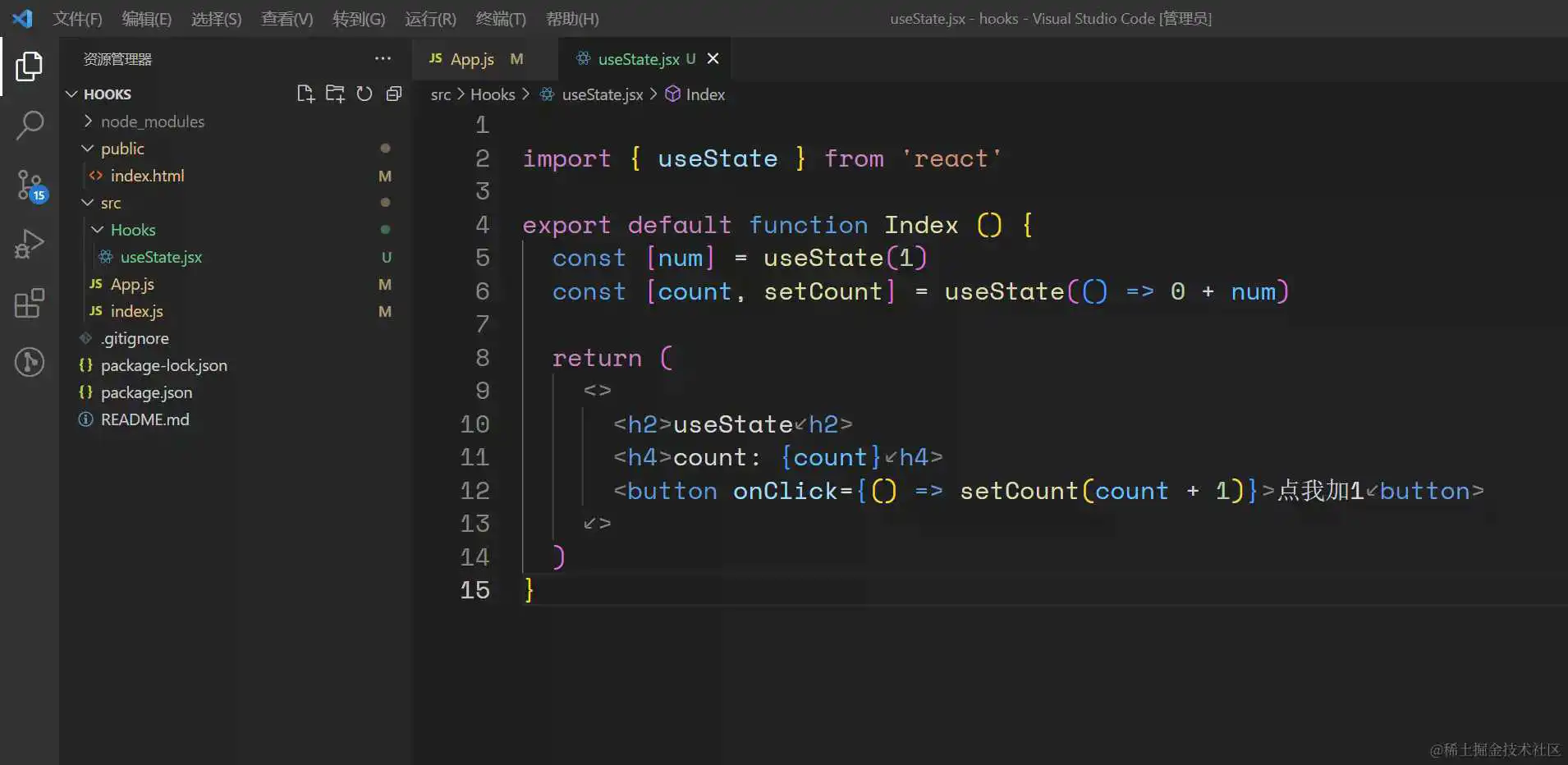Open the 编辑(E) menu
Screen dimensions: 1568x765
point(146,18)
